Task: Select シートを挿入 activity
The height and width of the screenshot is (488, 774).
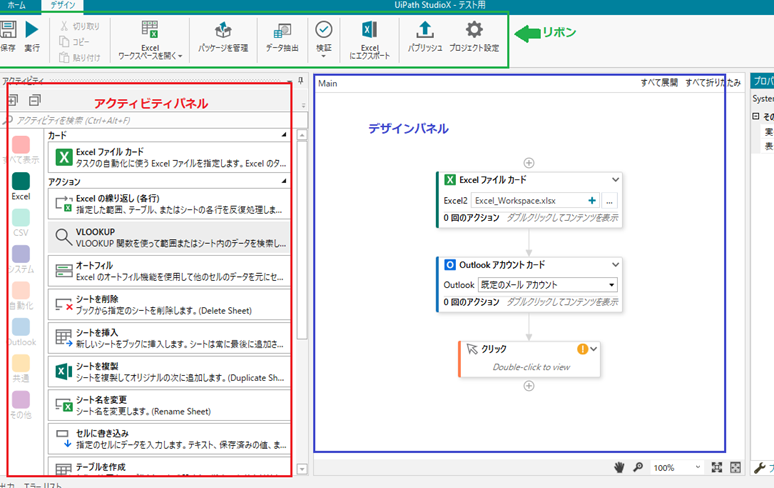Action: click(169, 338)
